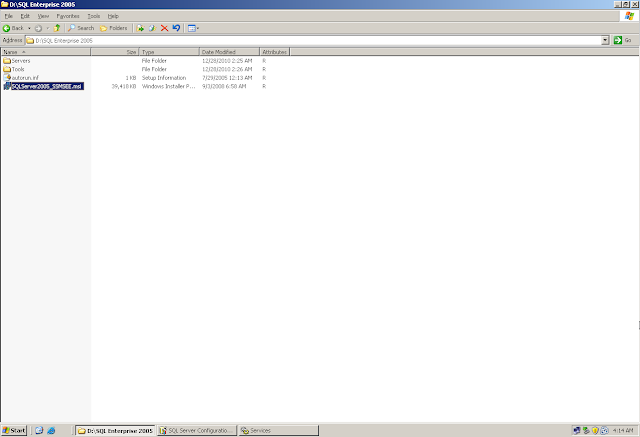Click the address bar path field
Screen dimensions: 640x437
coord(313,40)
